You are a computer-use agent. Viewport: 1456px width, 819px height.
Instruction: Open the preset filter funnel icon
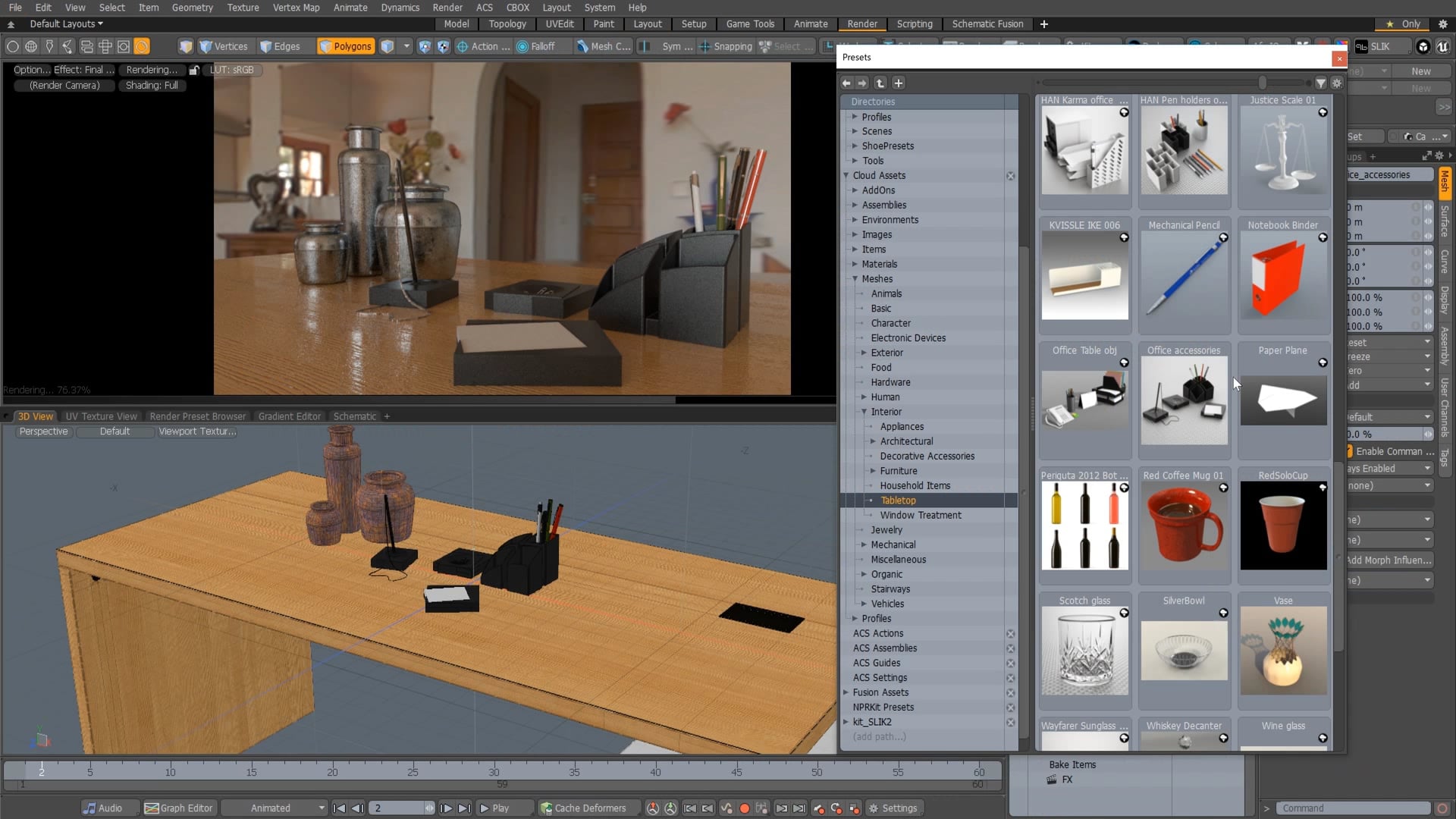click(x=1320, y=83)
